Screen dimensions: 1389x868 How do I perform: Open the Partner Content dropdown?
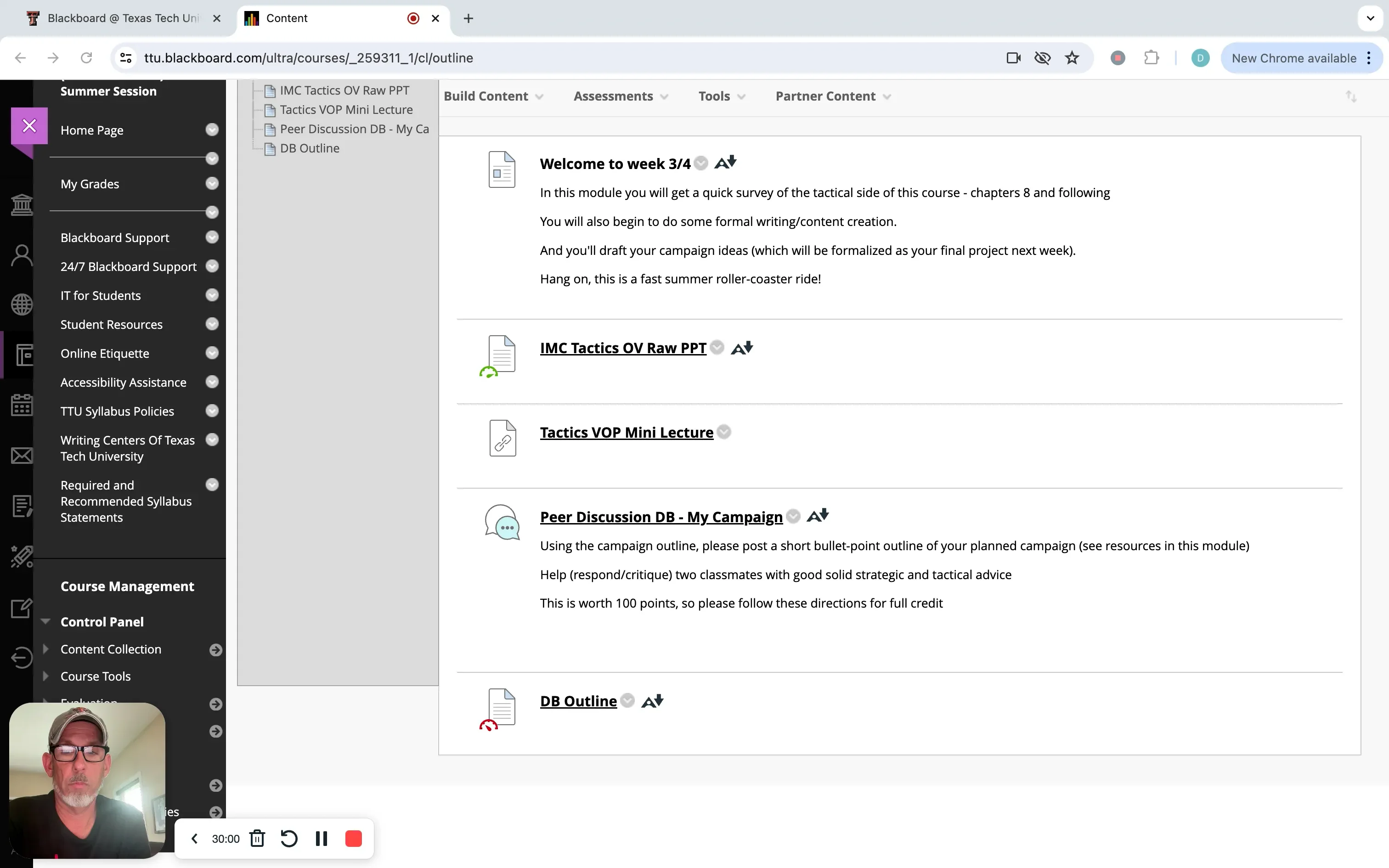click(833, 96)
